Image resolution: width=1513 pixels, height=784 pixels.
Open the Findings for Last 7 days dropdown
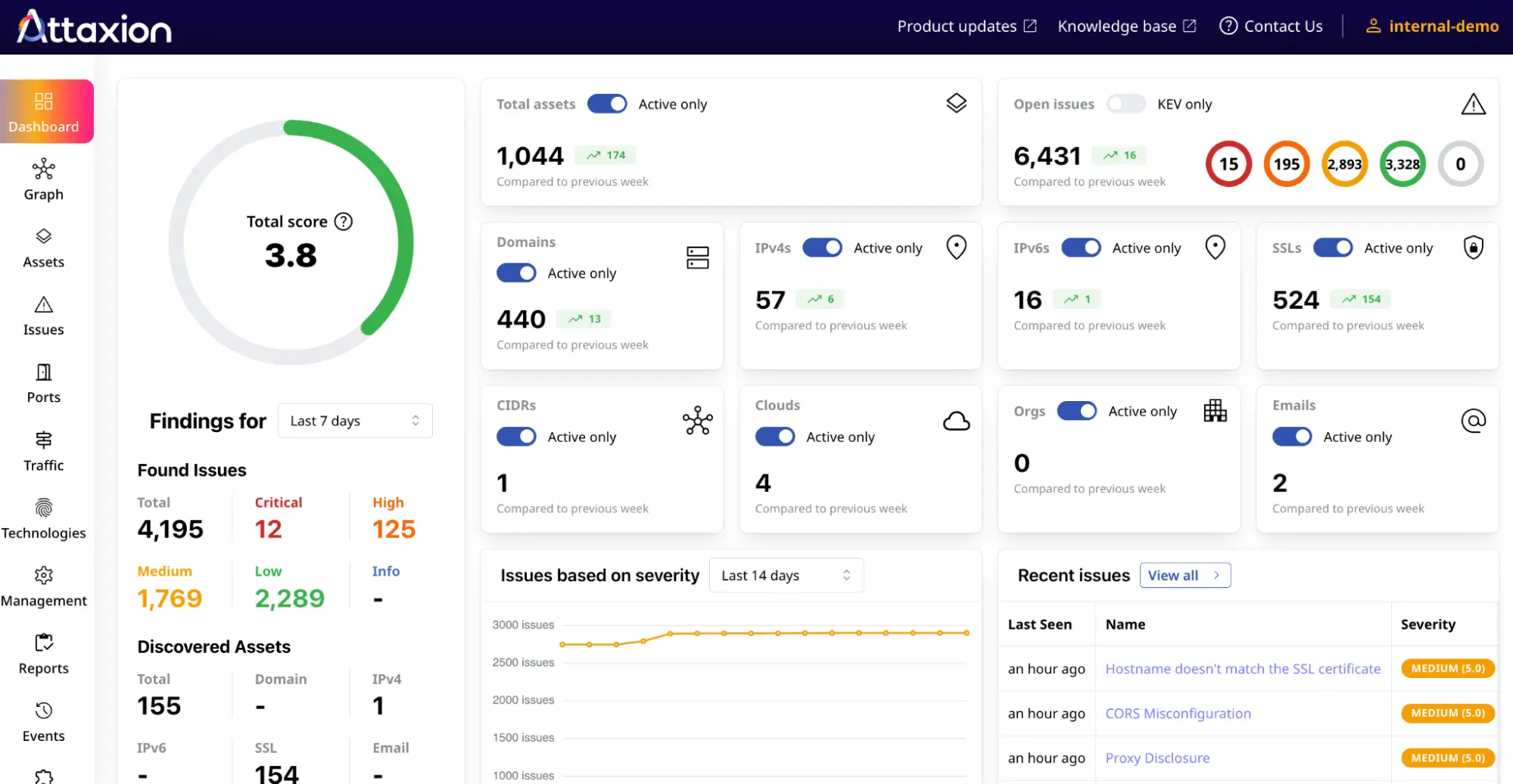tap(355, 421)
